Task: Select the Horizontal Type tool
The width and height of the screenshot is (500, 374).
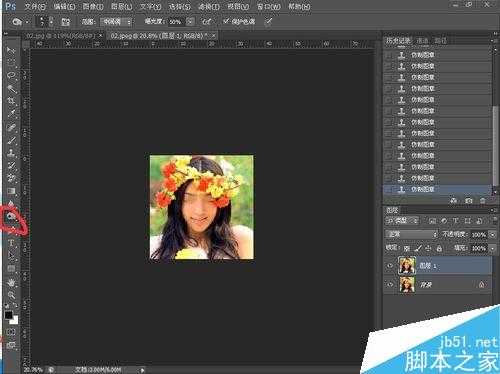Action: [x=11, y=243]
